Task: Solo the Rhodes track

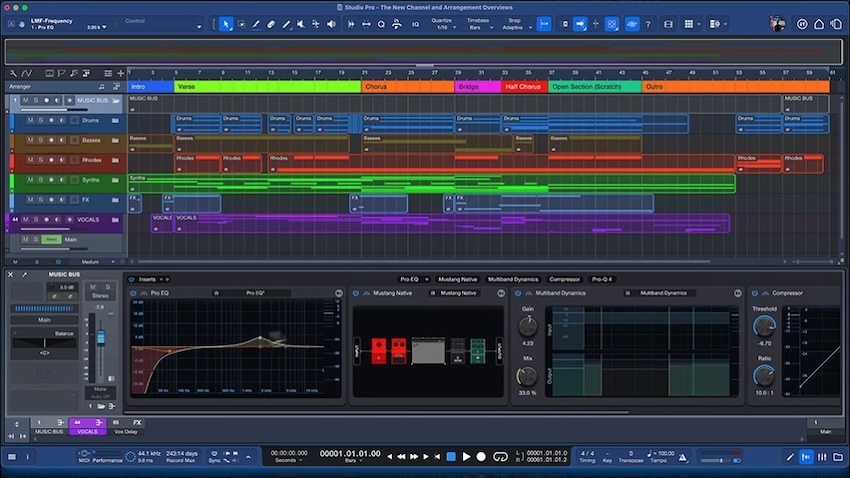Action: point(40,160)
